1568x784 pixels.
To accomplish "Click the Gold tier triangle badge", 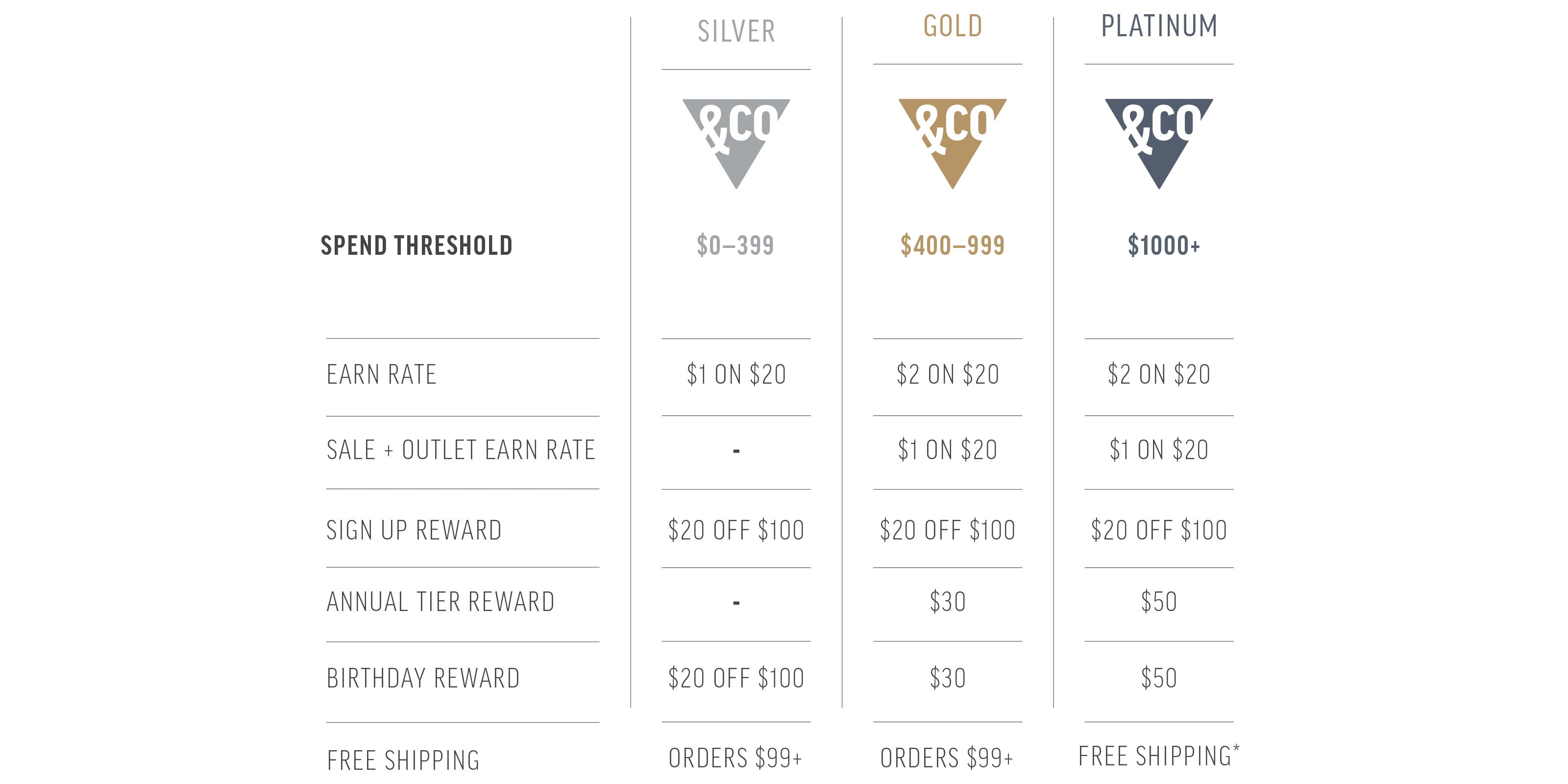I will 952,137.
